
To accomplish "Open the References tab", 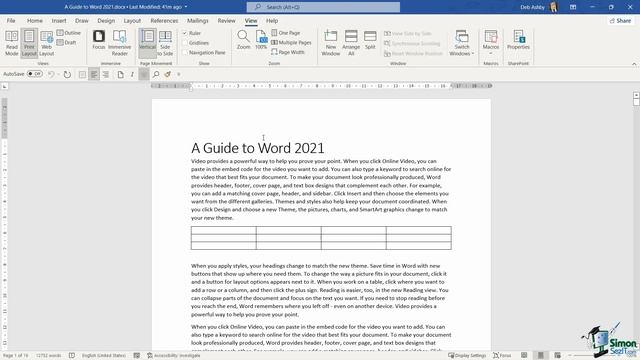I will [164, 20].
